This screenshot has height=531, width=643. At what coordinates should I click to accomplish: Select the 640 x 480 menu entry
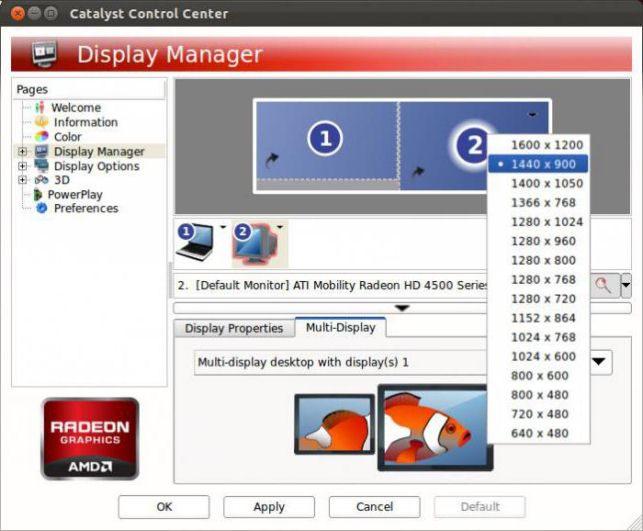click(x=538, y=433)
